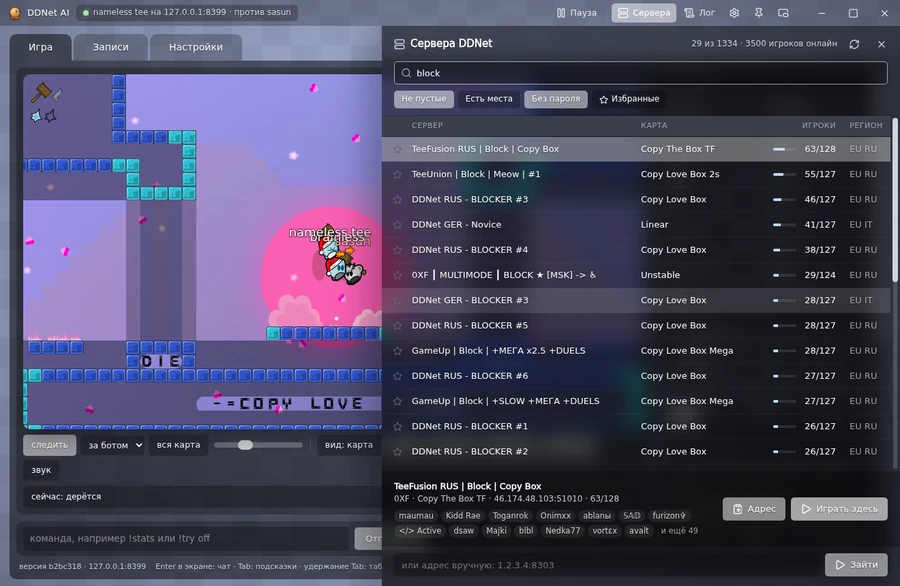Open the 'за ботом' follow dropdown
Image resolution: width=900 pixels, height=586 pixels.
tap(113, 445)
